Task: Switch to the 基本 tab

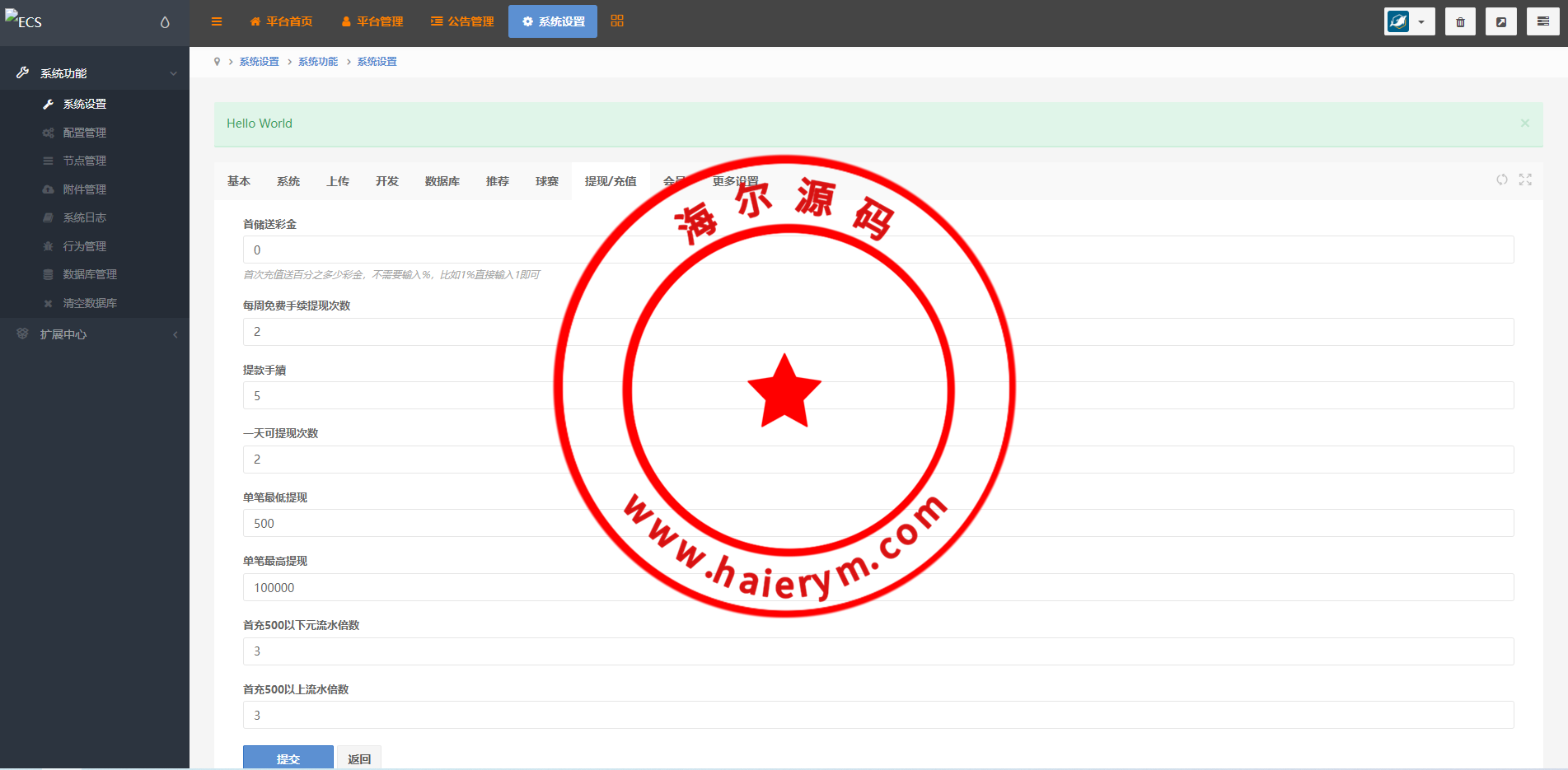Action: pyautogui.click(x=239, y=181)
